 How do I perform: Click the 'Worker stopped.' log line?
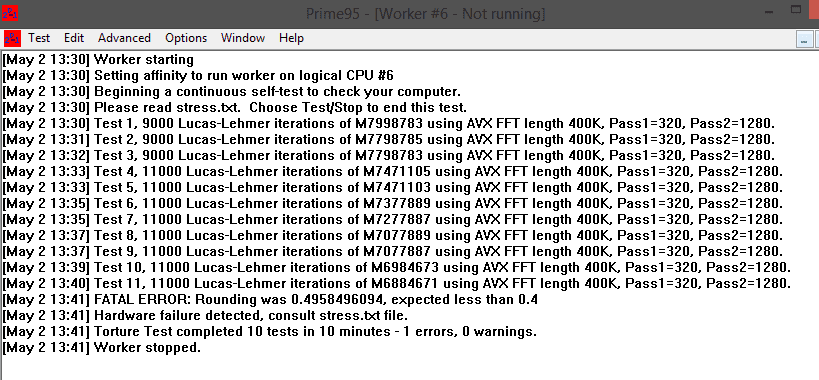pyautogui.click(x=101, y=348)
